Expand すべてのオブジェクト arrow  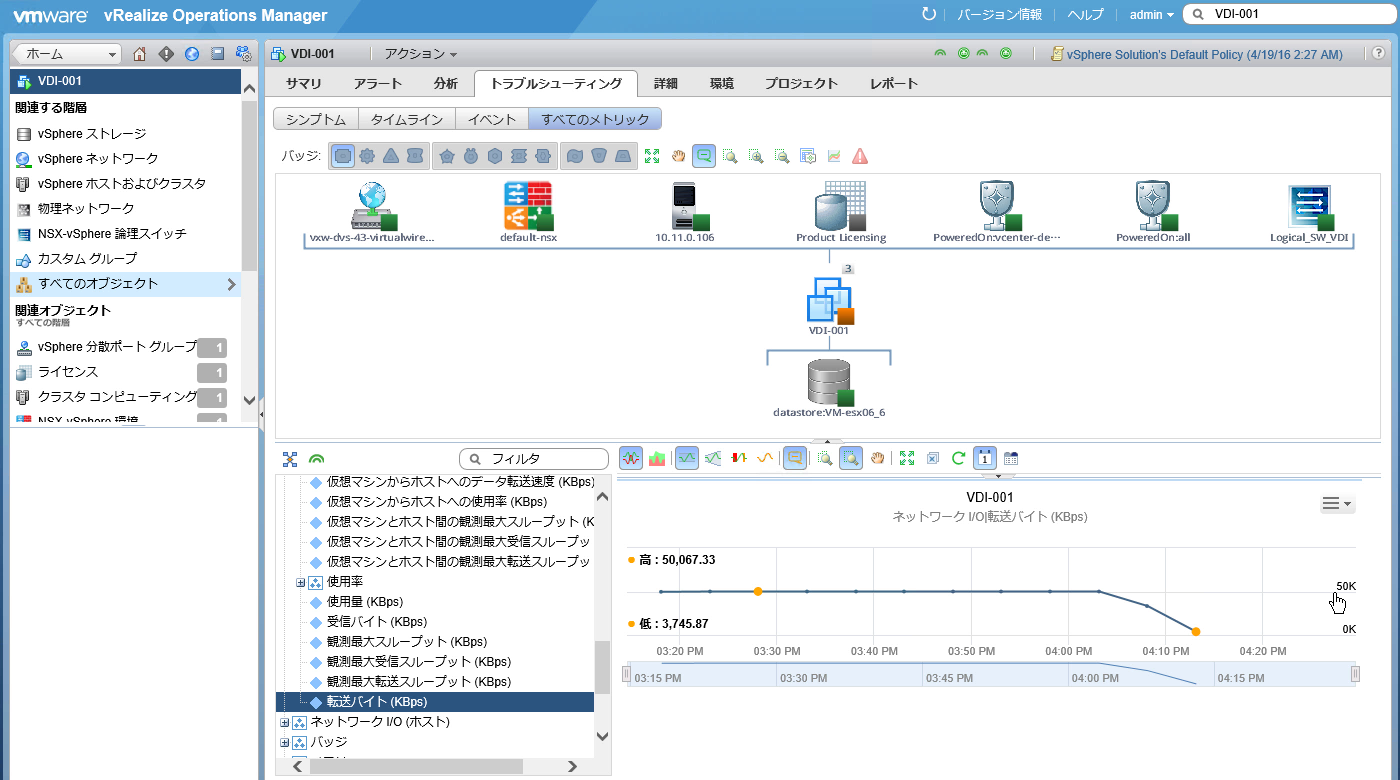click(232, 284)
